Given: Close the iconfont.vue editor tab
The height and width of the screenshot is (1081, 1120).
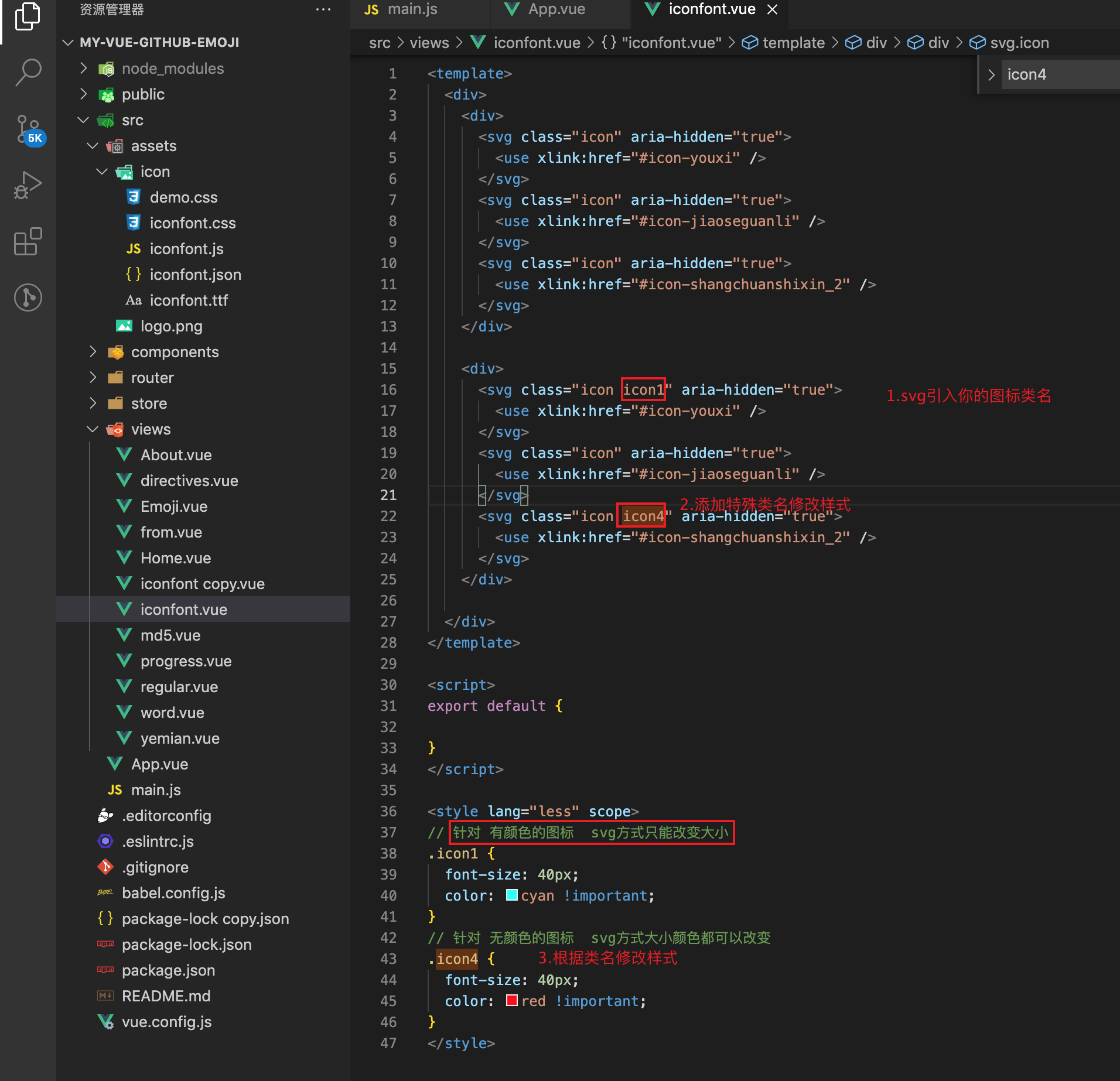Looking at the screenshot, I should click(773, 9).
